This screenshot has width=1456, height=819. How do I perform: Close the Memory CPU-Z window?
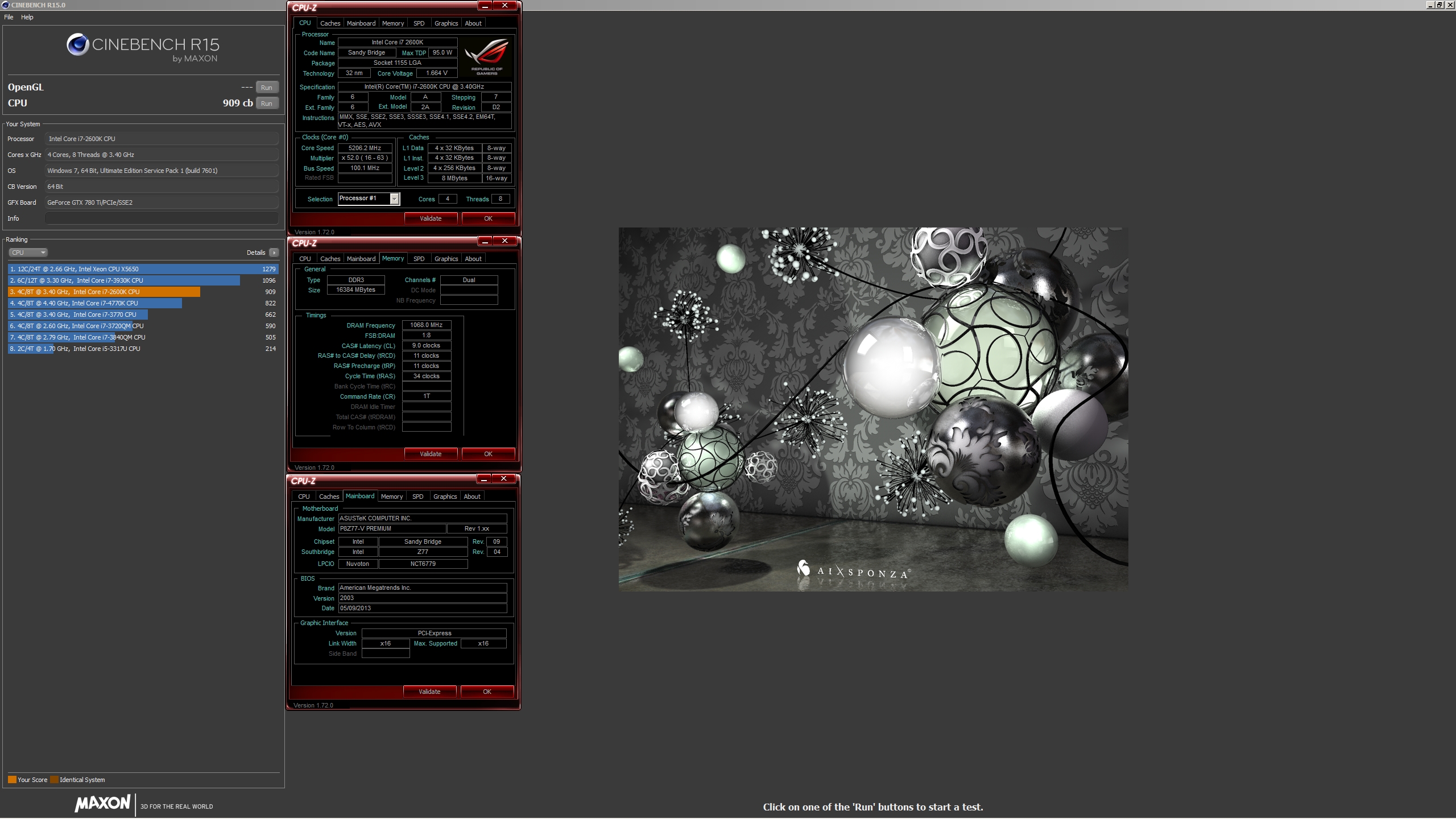click(504, 241)
